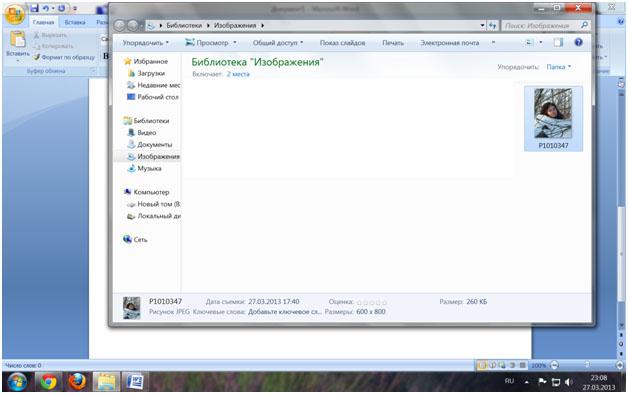Click the magnifier search icon in Explorer
The width and height of the screenshot is (628, 394).
point(584,25)
